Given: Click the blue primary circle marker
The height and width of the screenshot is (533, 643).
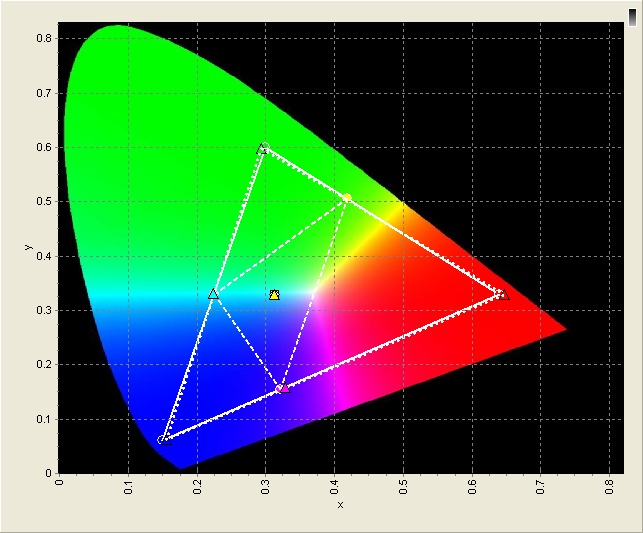Looking at the screenshot, I should (162, 439).
